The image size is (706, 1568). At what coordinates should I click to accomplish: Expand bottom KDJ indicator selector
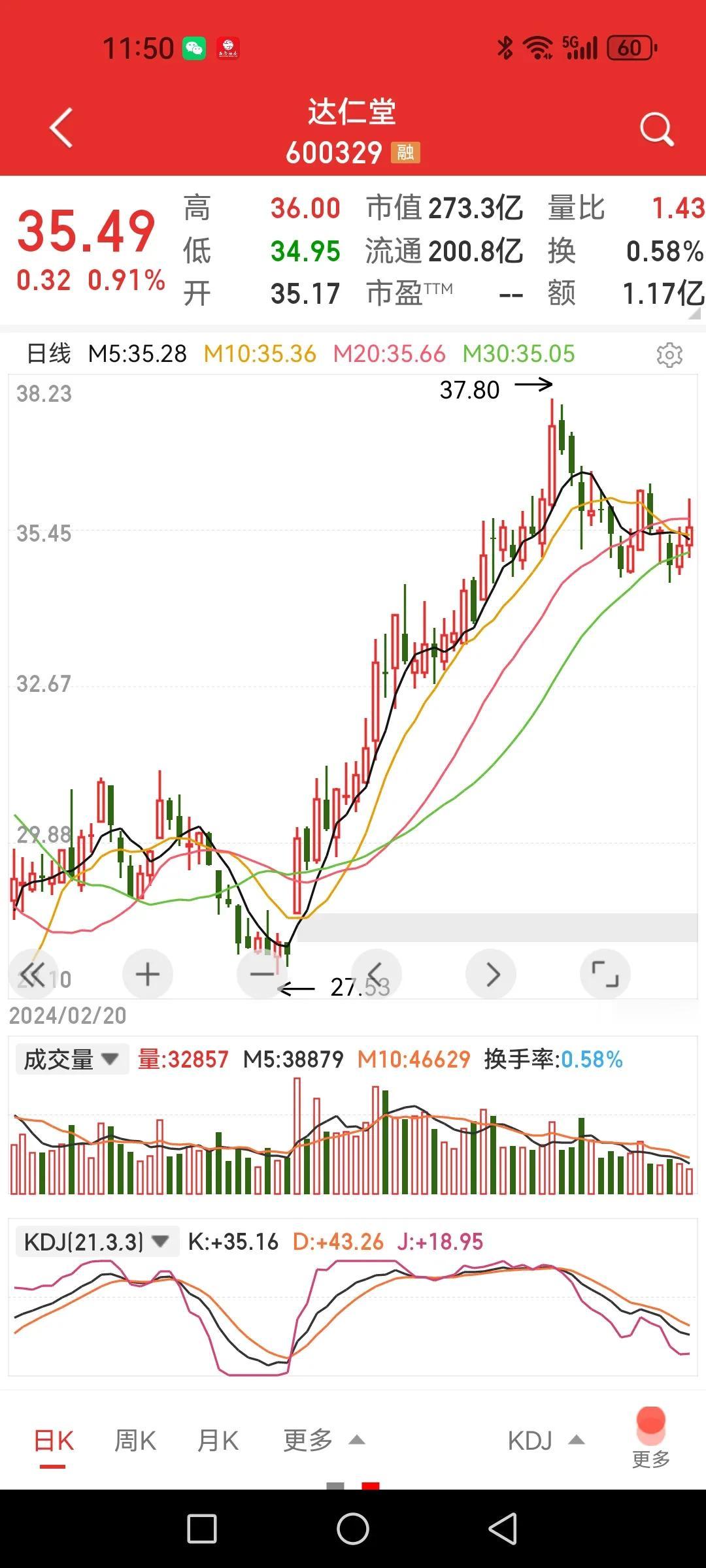pyautogui.click(x=546, y=1441)
